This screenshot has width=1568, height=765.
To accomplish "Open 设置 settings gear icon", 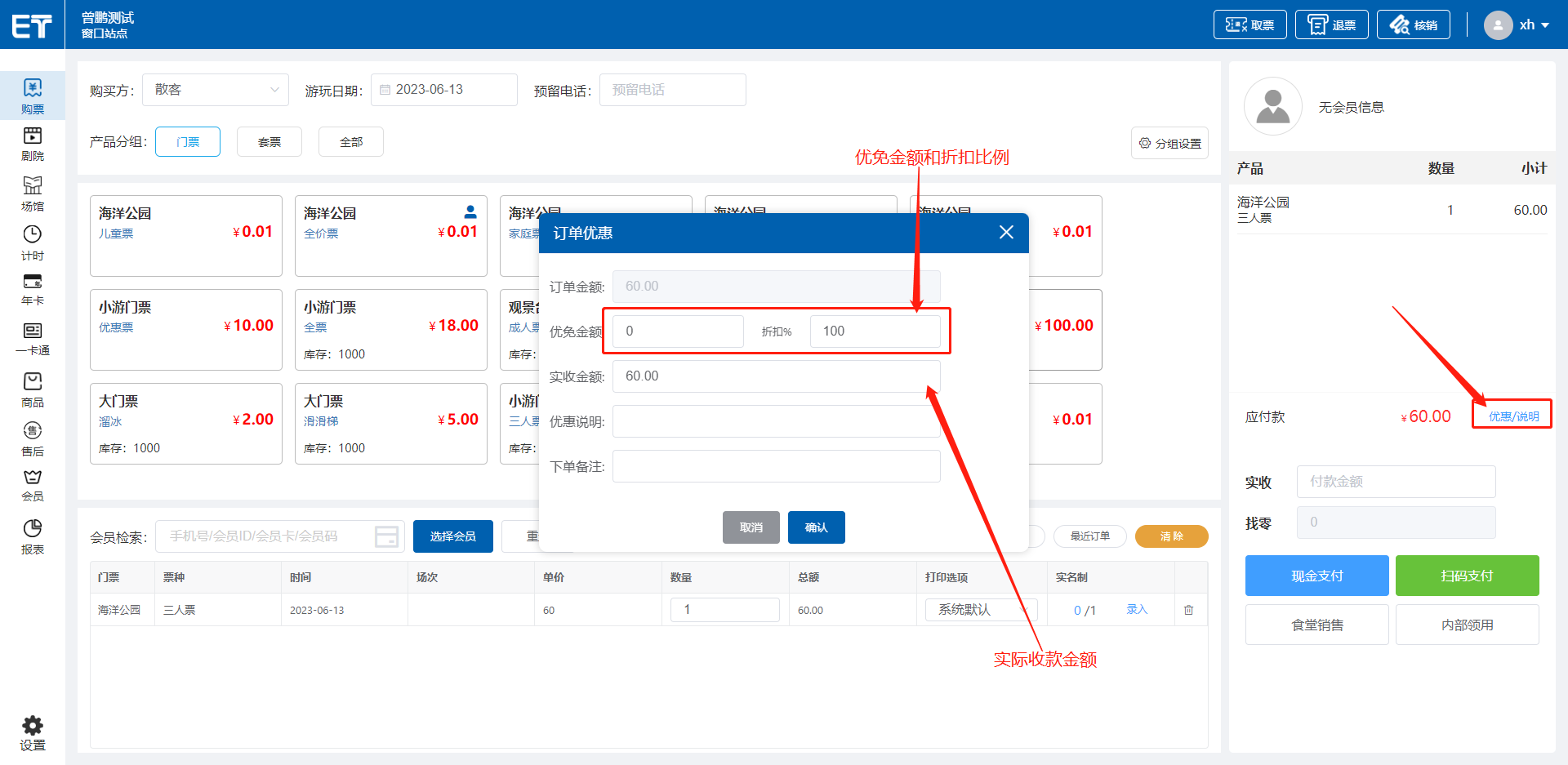I will pyautogui.click(x=32, y=732).
